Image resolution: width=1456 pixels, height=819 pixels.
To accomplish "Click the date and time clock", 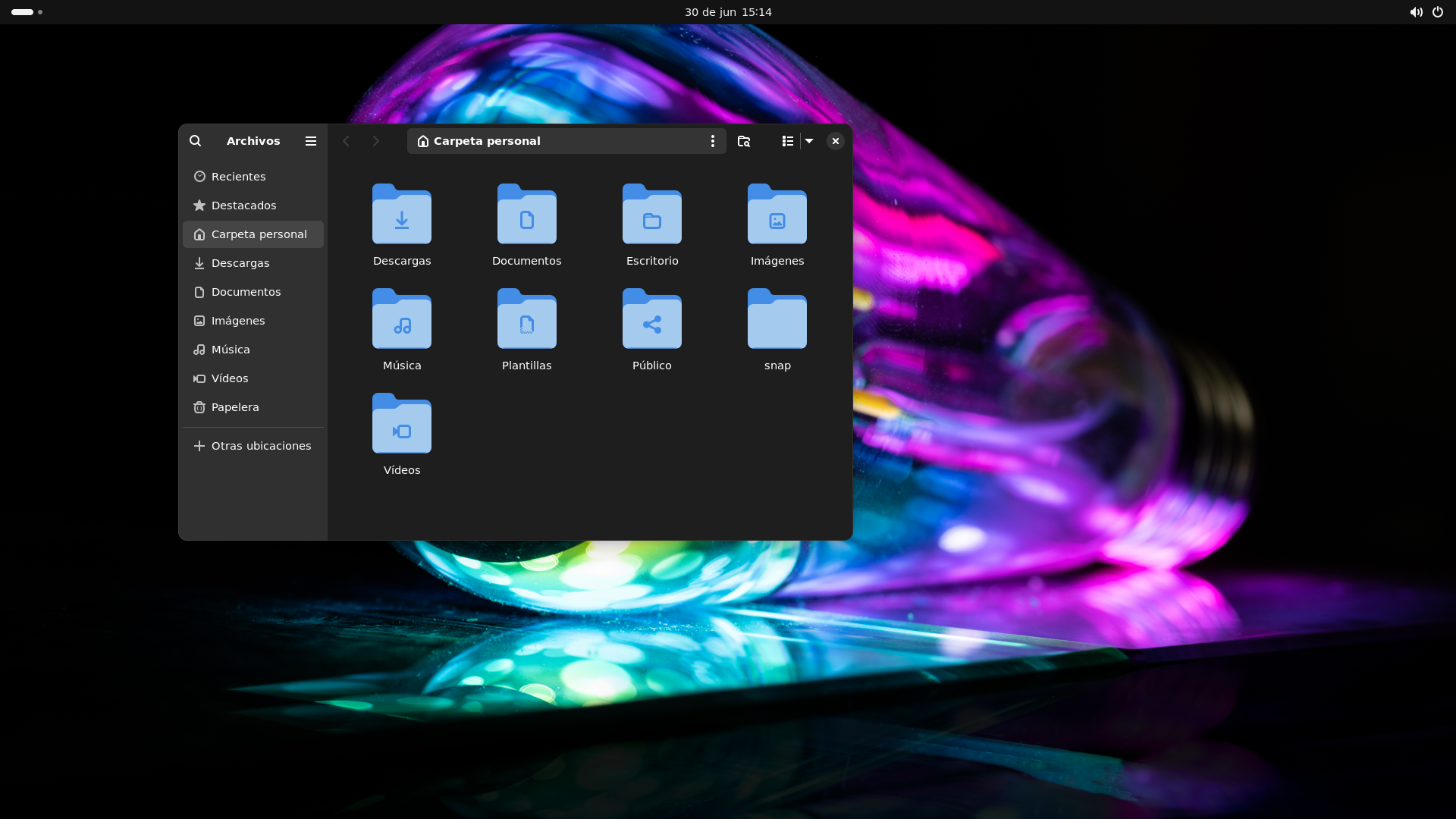I will coord(728,12).
